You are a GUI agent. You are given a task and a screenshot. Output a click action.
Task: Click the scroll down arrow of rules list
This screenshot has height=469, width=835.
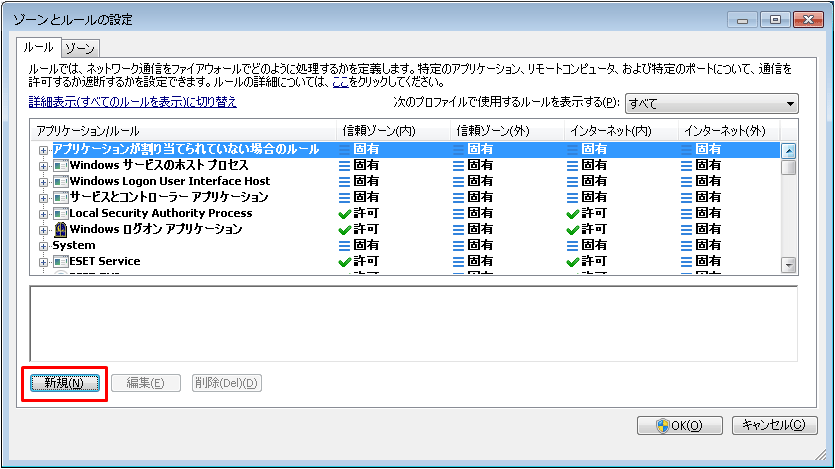point(788,264)
